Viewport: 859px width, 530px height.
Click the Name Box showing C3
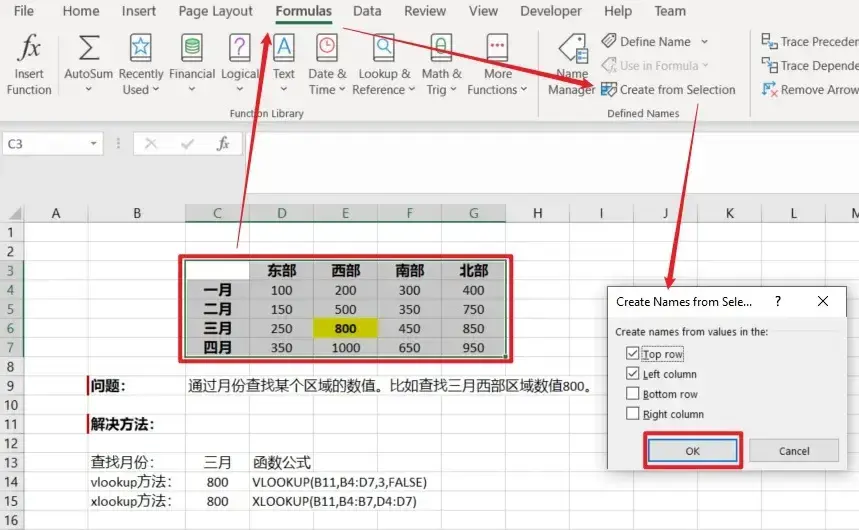point(46,144)
